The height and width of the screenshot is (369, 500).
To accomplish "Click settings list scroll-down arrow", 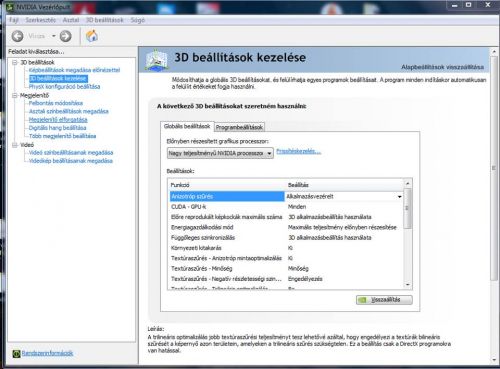I will [407, 285].
